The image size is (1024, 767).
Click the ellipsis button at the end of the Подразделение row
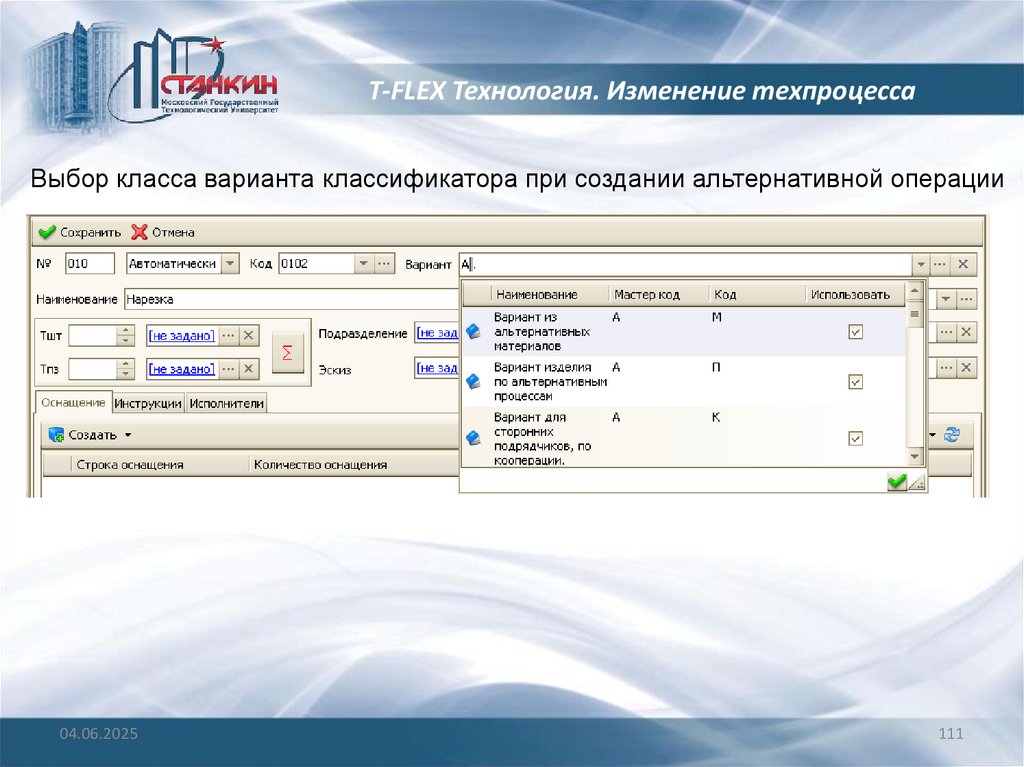(x=946, y=332)
